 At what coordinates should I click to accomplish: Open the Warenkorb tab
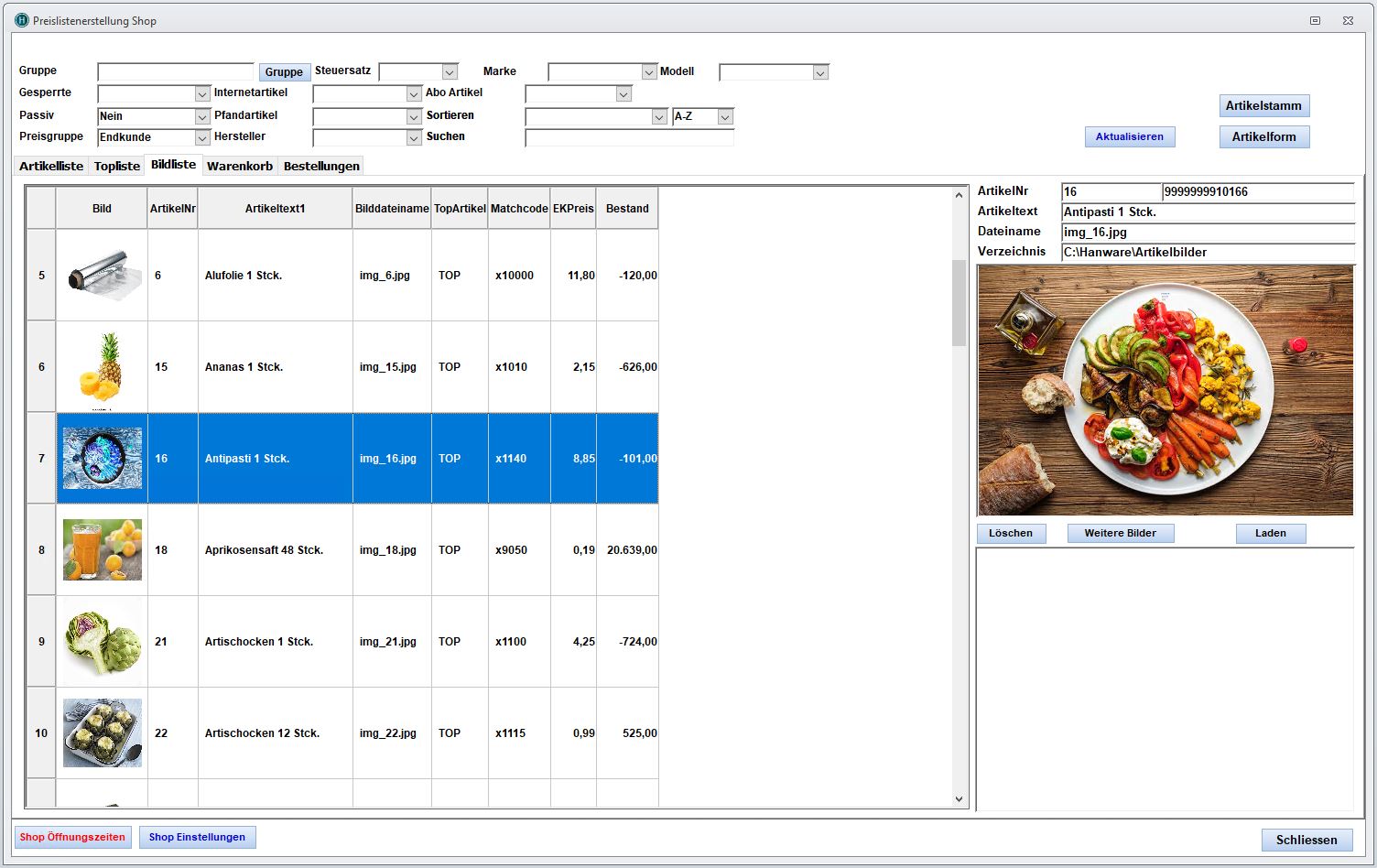[240, 166]
